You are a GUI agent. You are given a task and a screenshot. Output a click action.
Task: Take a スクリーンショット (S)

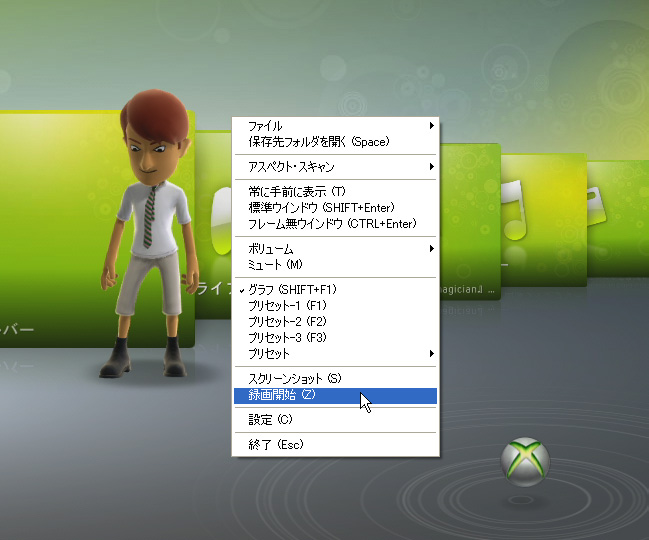335,378
